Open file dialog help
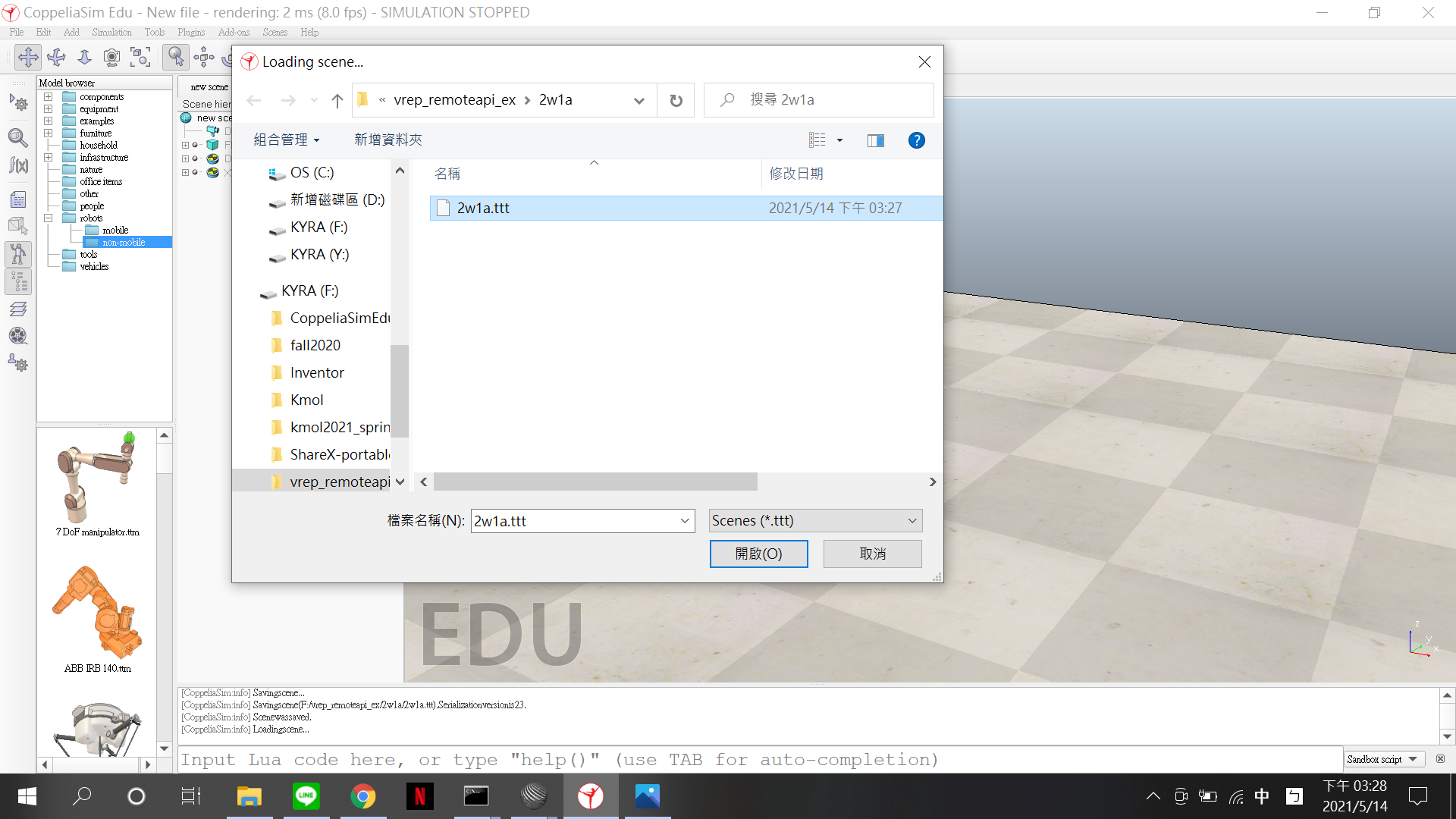The width and height of the screenshot is (1456, 819). pos(916,140)
